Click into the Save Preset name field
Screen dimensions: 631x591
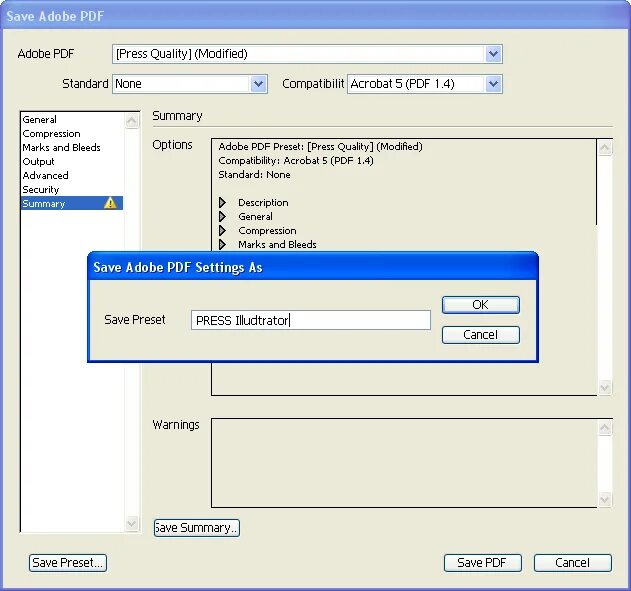click(311, 320)
